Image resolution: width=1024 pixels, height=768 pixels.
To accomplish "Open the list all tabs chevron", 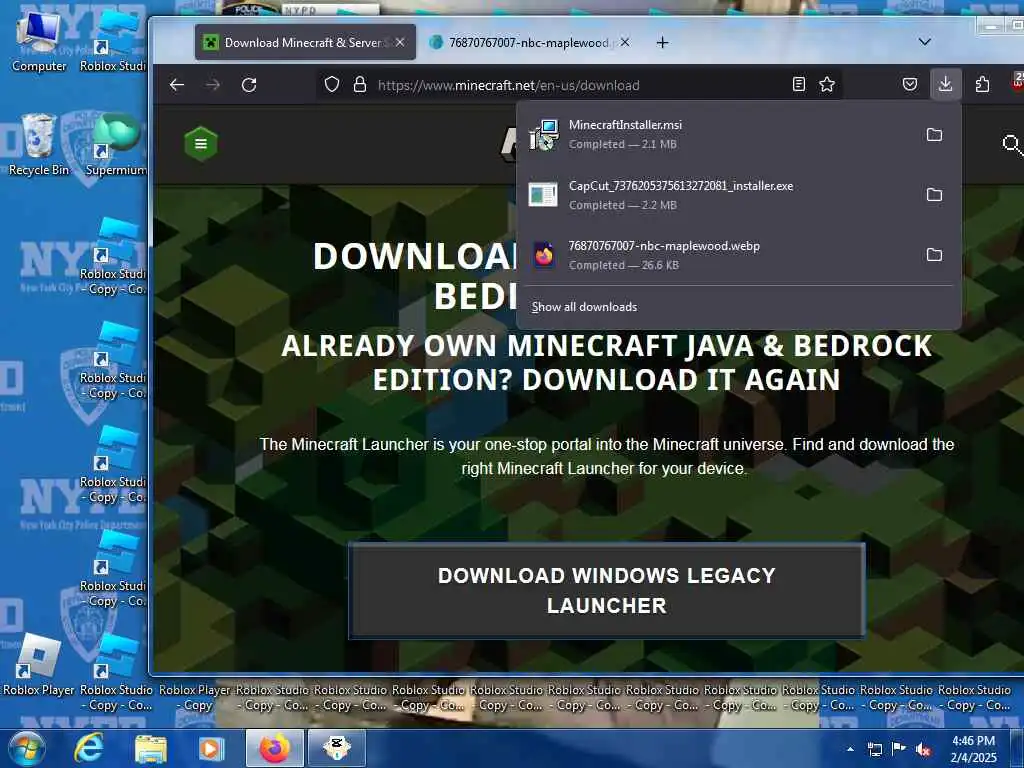I will pos(925,42).
